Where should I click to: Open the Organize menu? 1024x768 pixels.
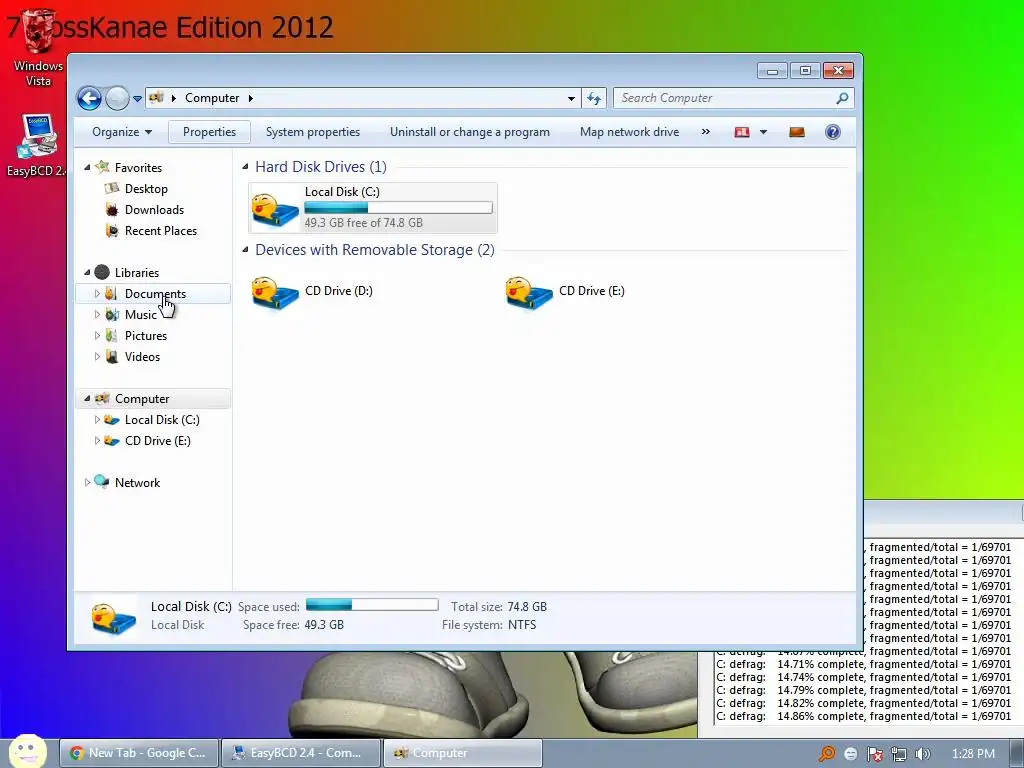pyautogui.click(x=122, y=132)
